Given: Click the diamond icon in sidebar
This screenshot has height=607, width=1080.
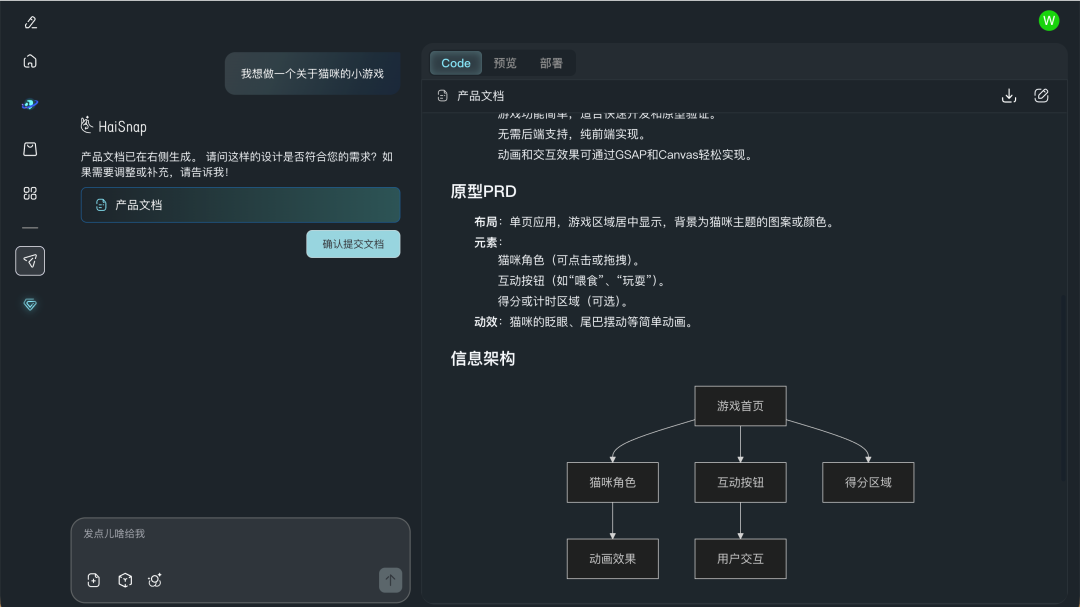Looking at the screenshot, I should click(x=30, y=305).
